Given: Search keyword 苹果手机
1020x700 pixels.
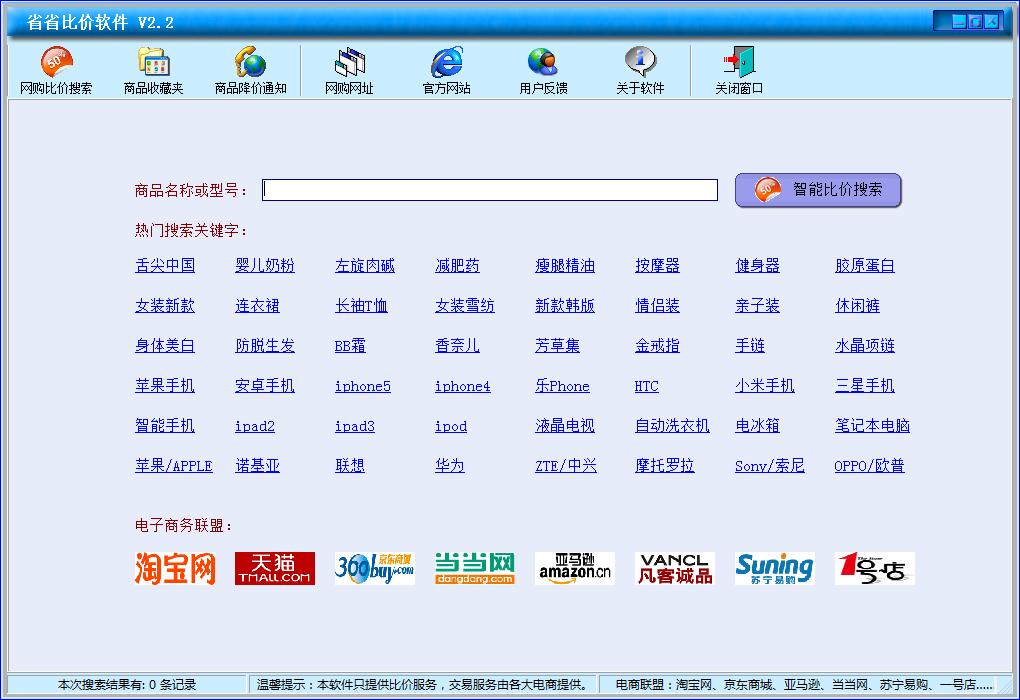Looking at the screenshot, I should pyautogui.click(x=165, y=386).
